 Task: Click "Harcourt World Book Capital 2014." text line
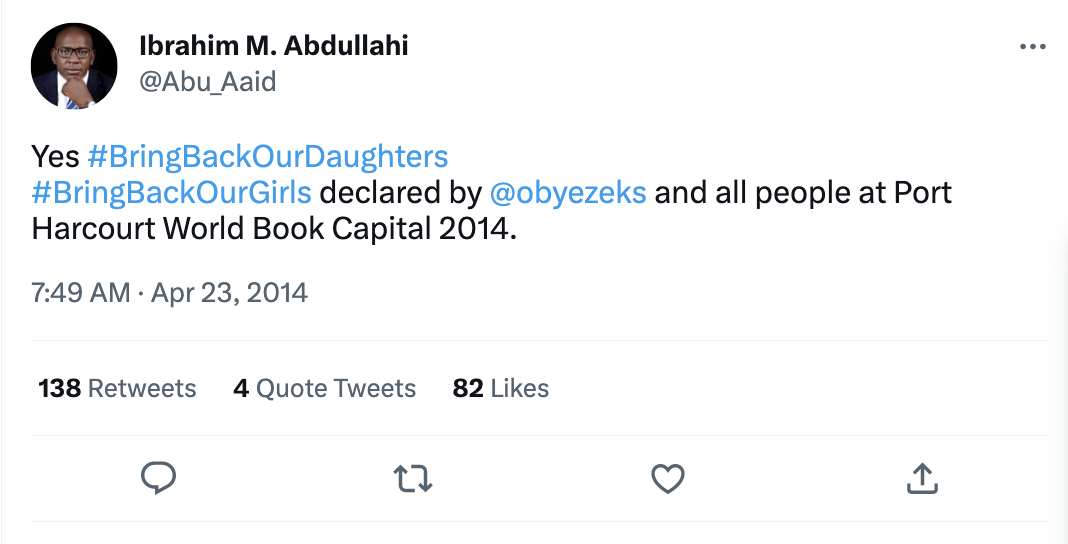[275, 228]
